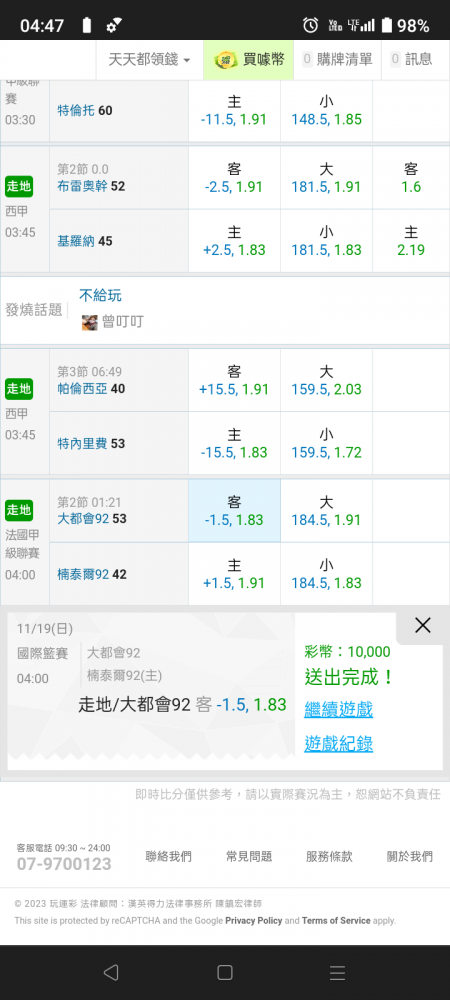Open 常見問題 footer link
This screenshot has height=1000, width=450.
(x=249, y=857)
